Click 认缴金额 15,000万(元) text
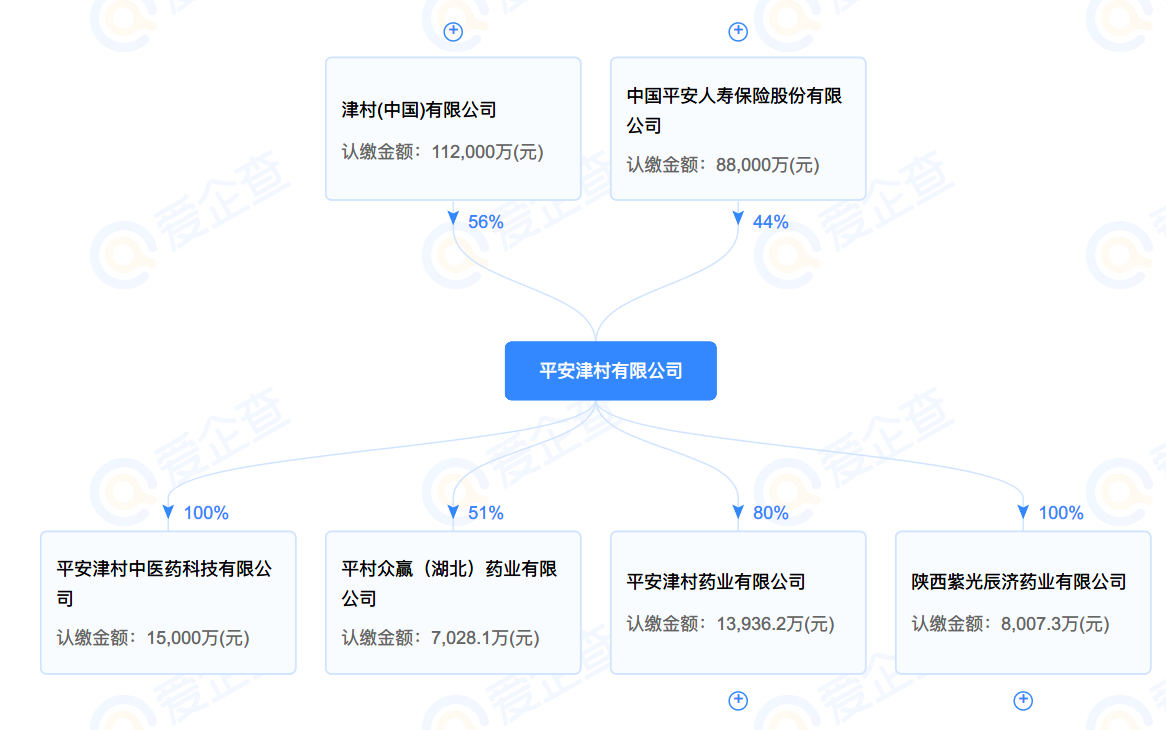 (x=153, y=638)
